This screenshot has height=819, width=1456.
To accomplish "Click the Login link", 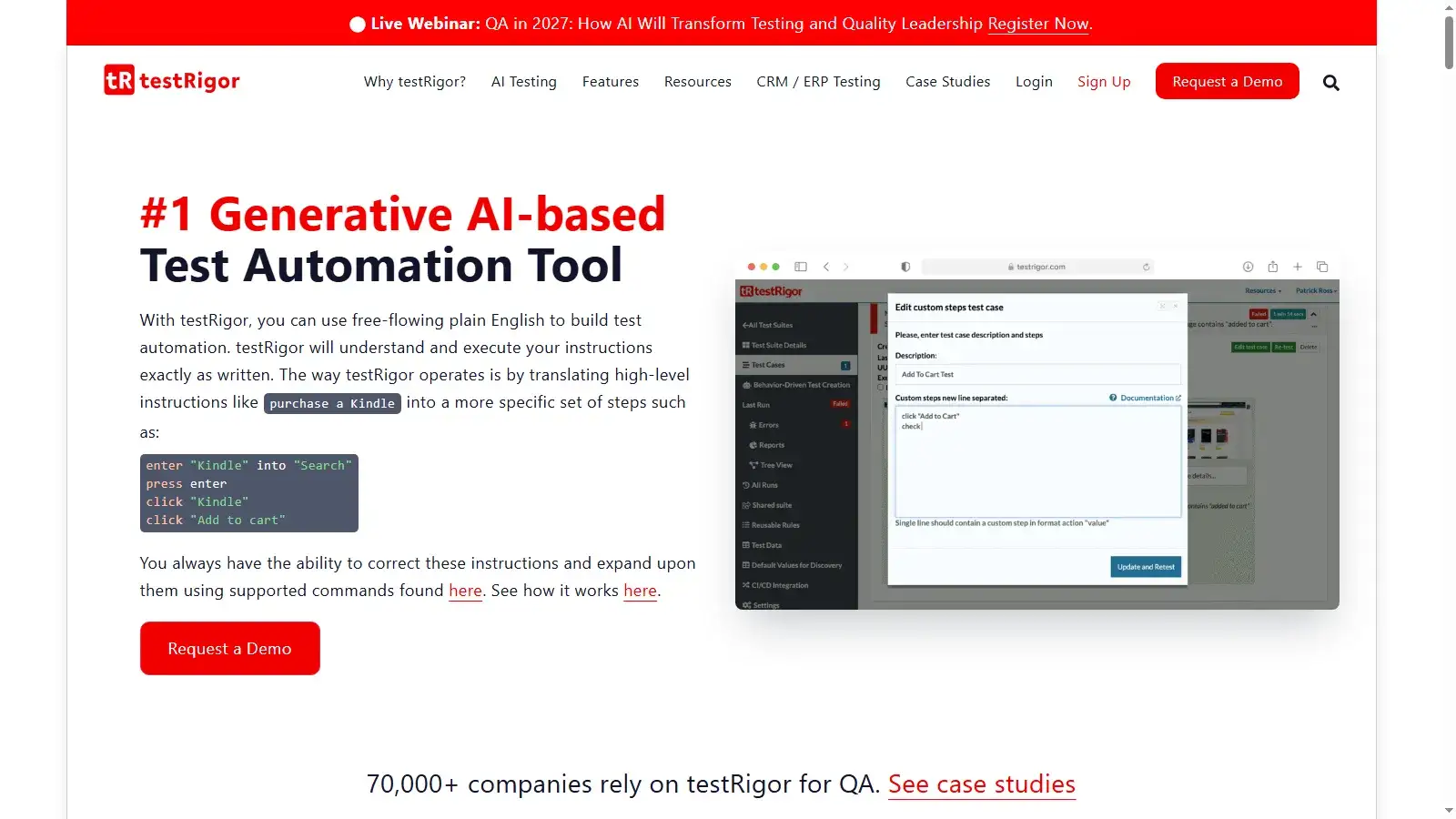I will [1034, 82].
